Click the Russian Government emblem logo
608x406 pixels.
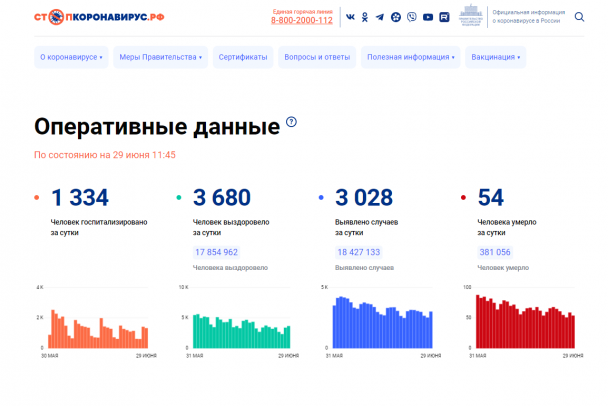click(470, 17)
